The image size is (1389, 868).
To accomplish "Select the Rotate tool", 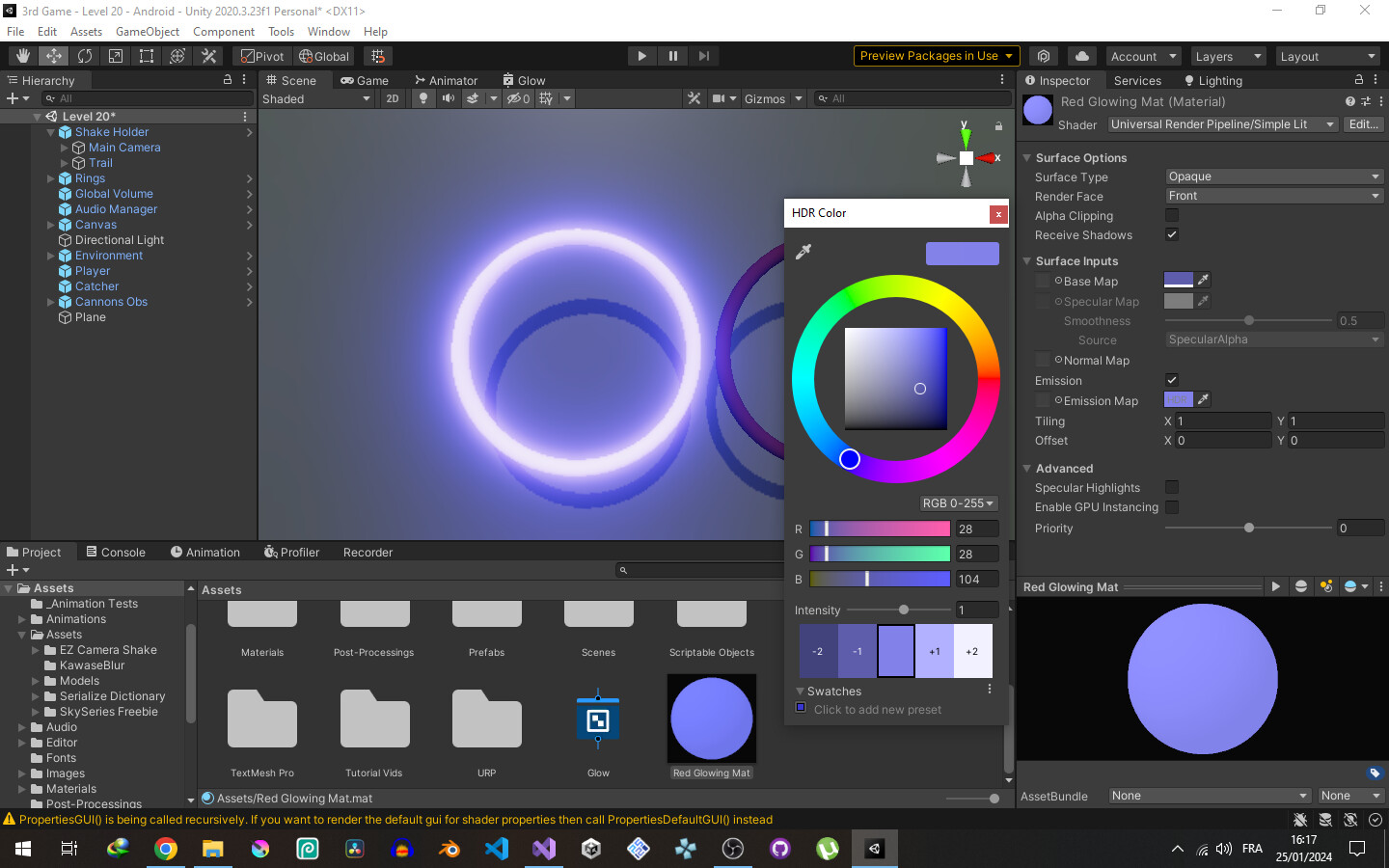I will [85, 55].
